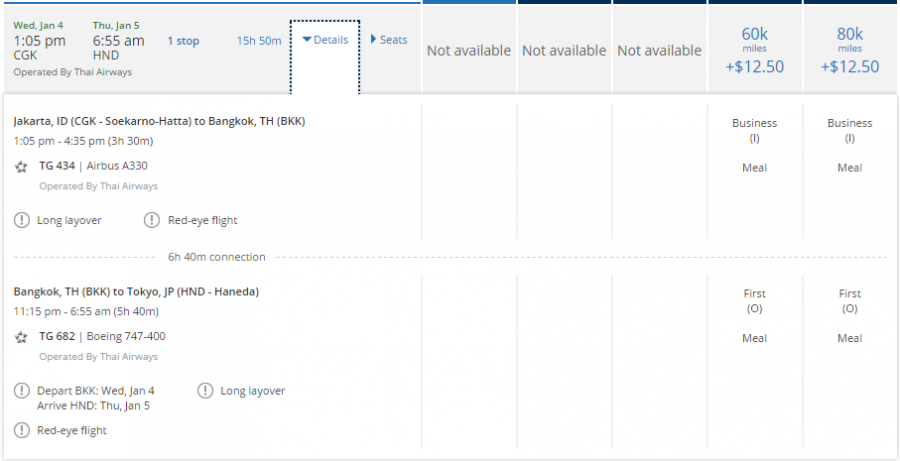Click the Depart BKK date alert icon
Screen dimensions: 900x461
pyautogui.click(x=22, y=391)
